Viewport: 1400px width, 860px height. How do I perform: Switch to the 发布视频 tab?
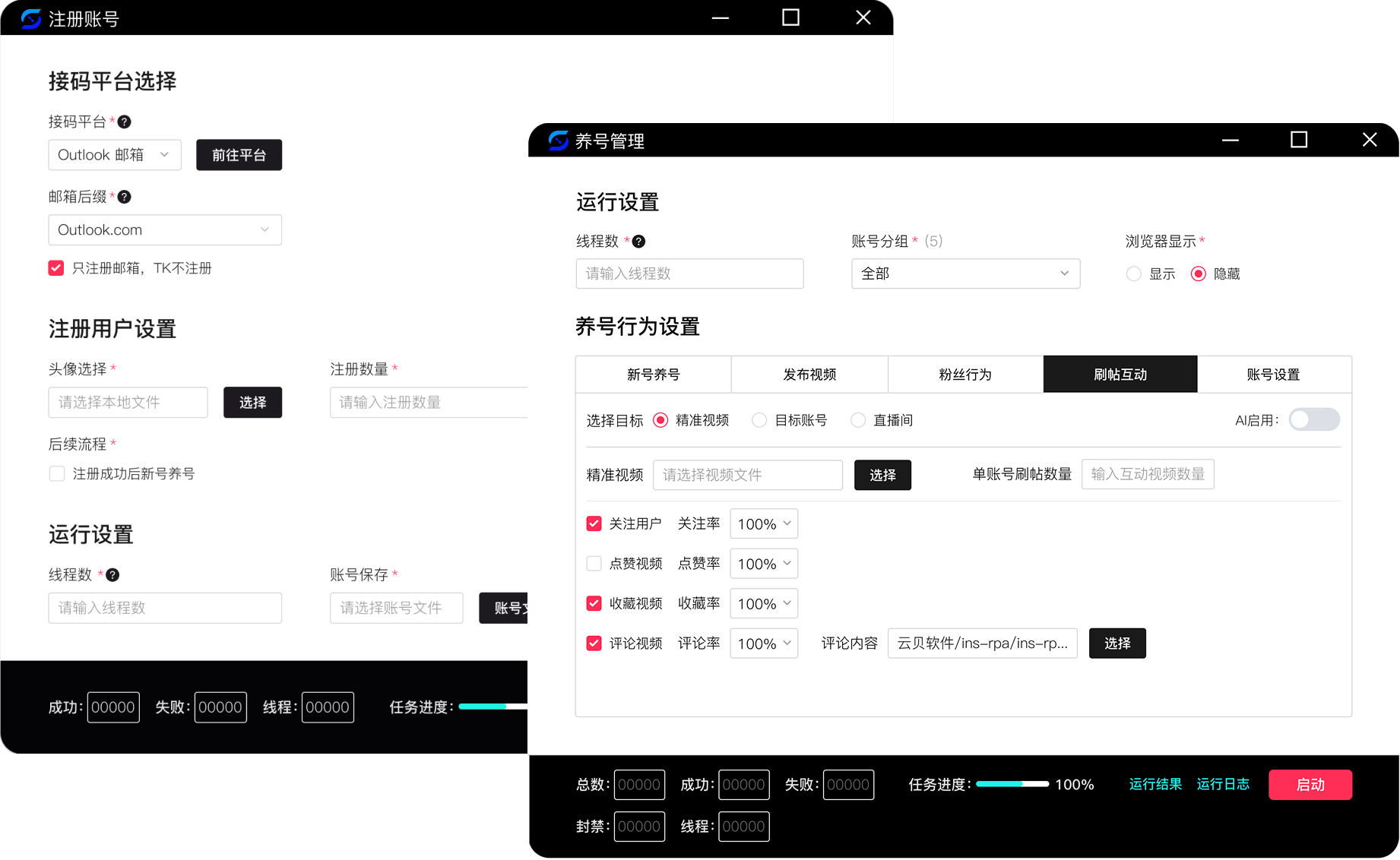coord(809,375)
